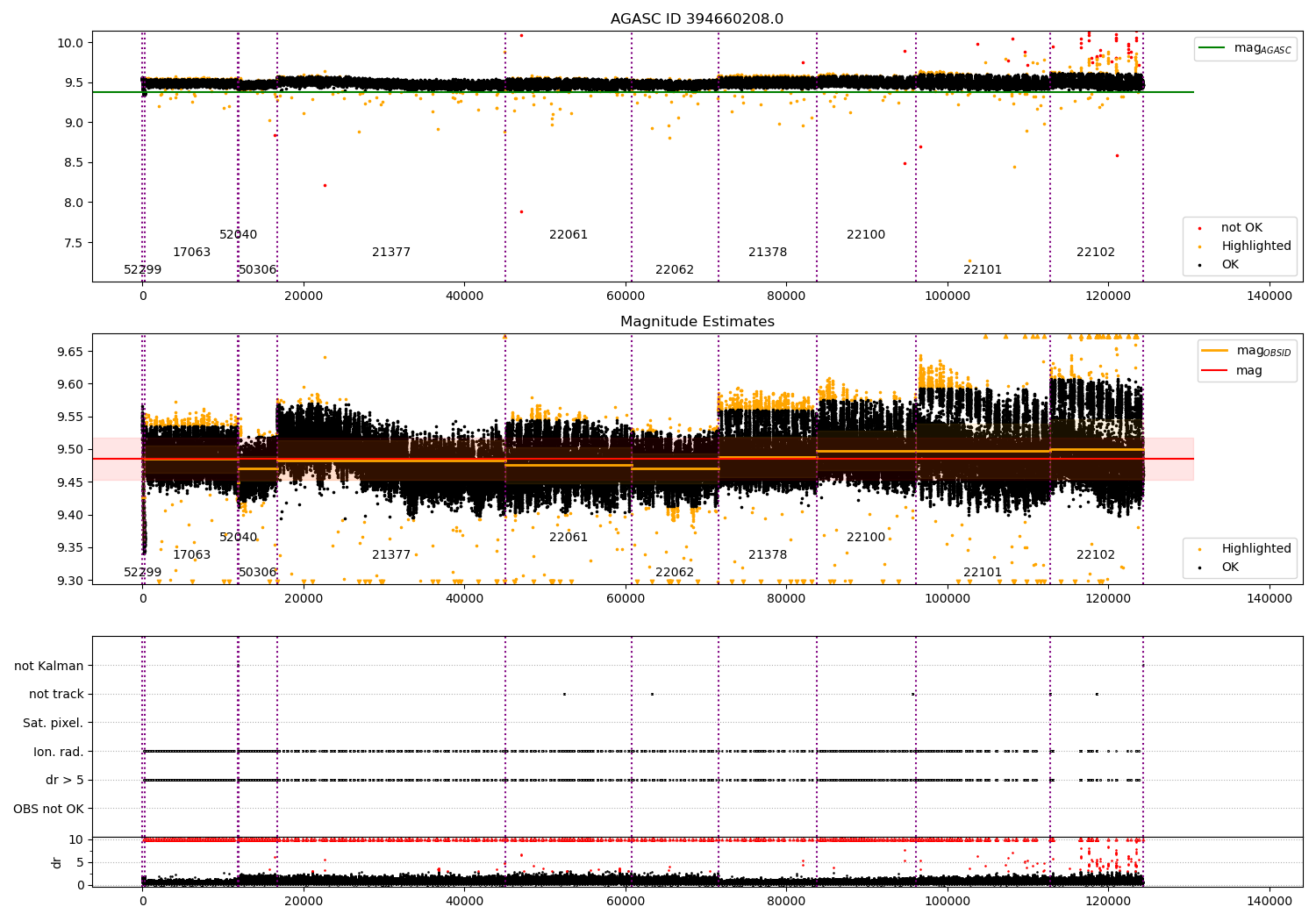Click the 20000 x-axis tick of the bottom plot
1316x921 pixels.
click(304, 900)
